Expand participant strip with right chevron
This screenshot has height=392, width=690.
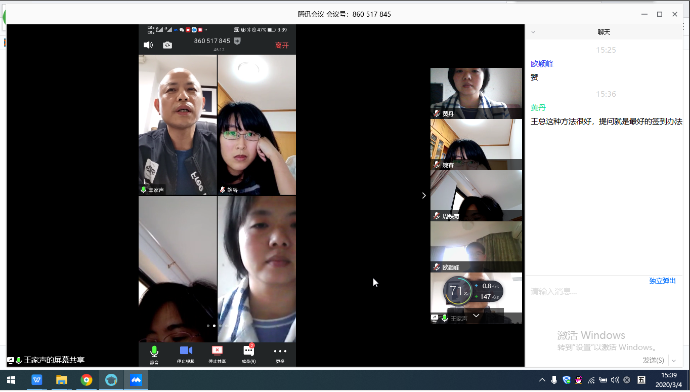424,195
